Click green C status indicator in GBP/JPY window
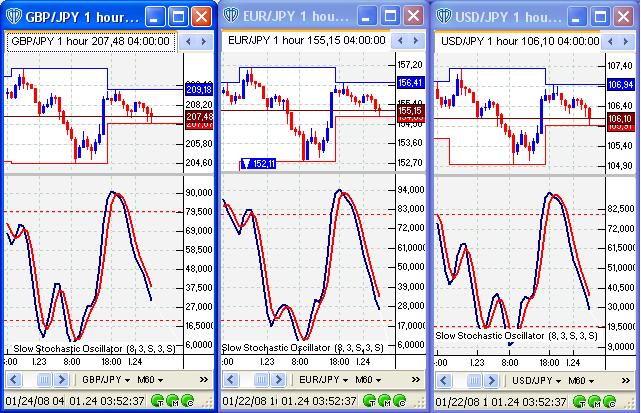Viewport: 641px width, 413px height. (188, 401)
